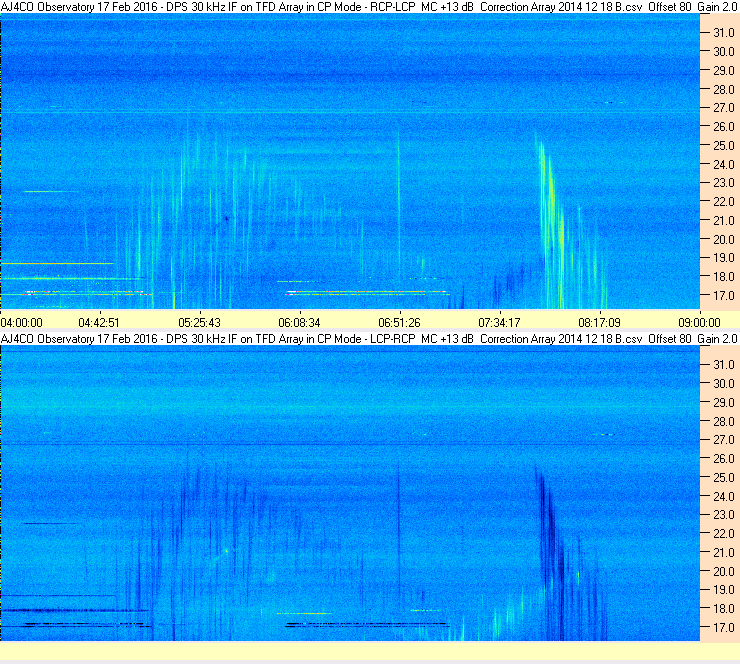Screen dimensions: 740x664
Task: Click the 24.0 frequency label on RCP-LCP plot
Action: tap(724, 165)
